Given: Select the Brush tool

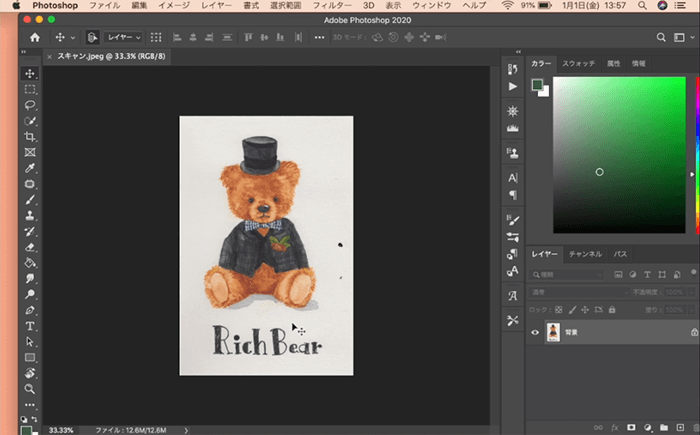Looking at the screenshot, I should tap(30, 200).
